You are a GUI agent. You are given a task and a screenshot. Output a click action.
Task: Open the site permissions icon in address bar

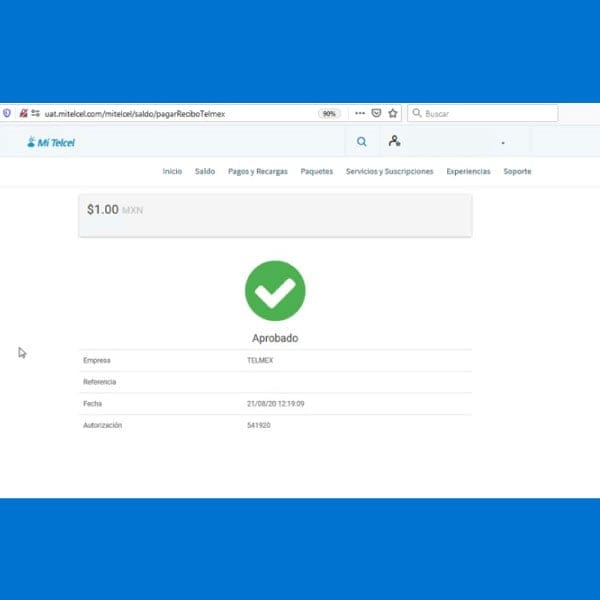(36, 113)
